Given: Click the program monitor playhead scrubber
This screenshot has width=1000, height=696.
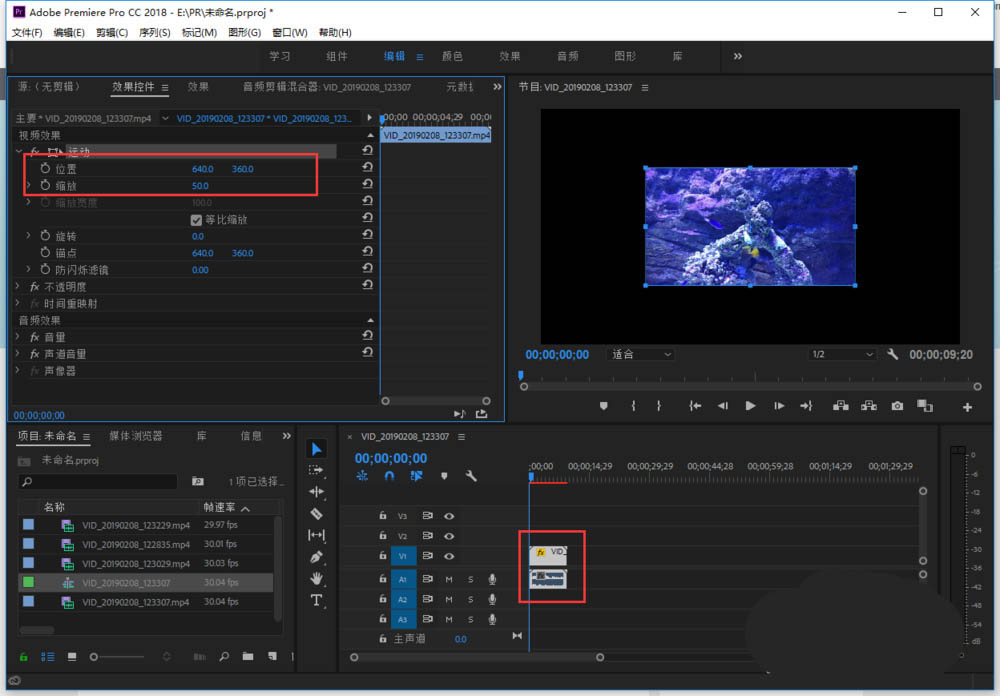Looking at the screenshot, I should [521, 375].
